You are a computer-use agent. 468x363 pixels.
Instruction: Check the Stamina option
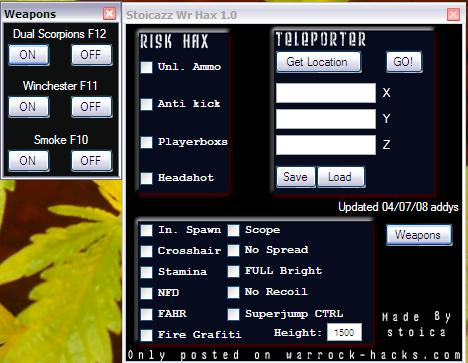click(146, 272)
